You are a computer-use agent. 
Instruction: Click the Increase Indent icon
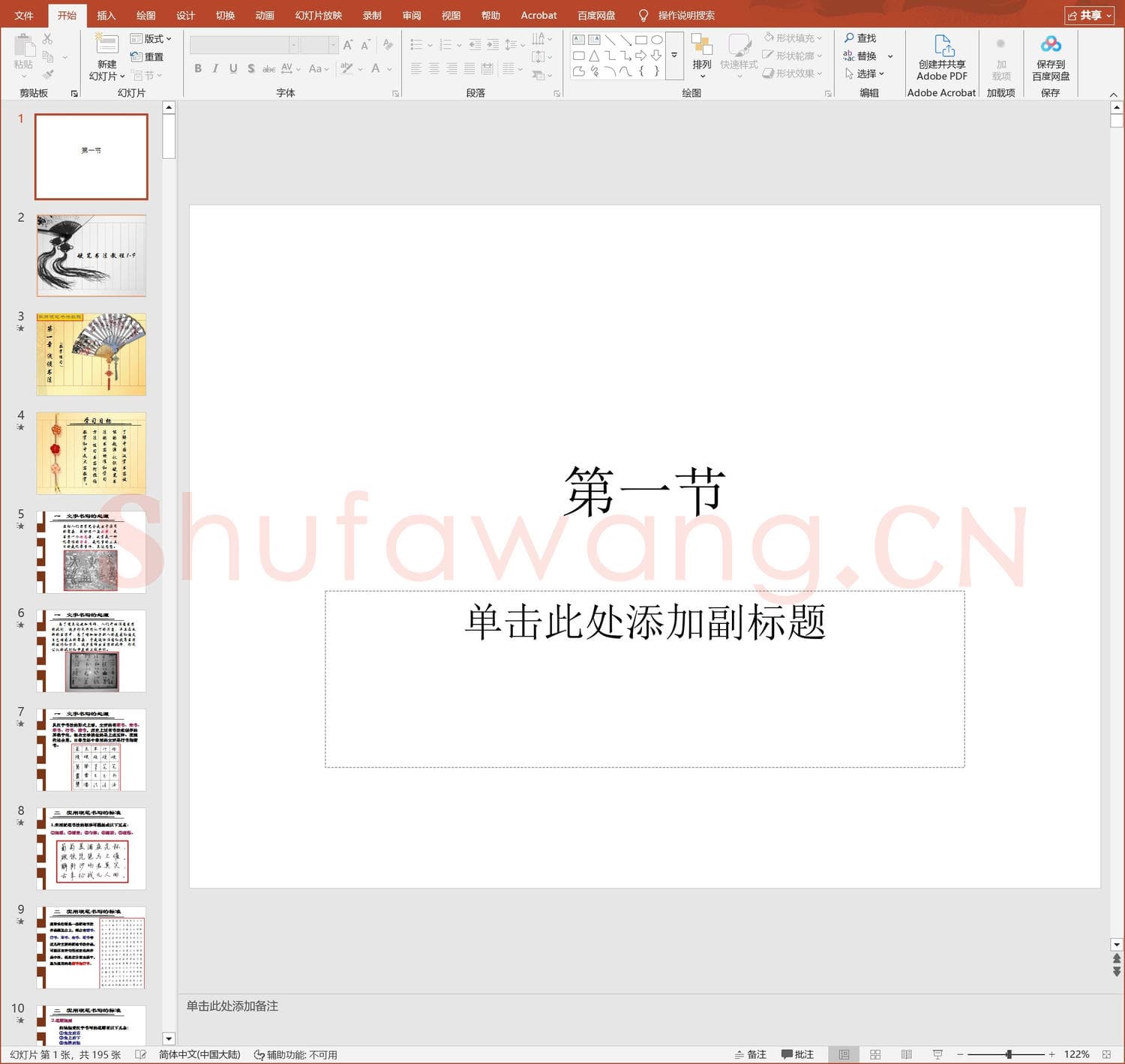493,45
